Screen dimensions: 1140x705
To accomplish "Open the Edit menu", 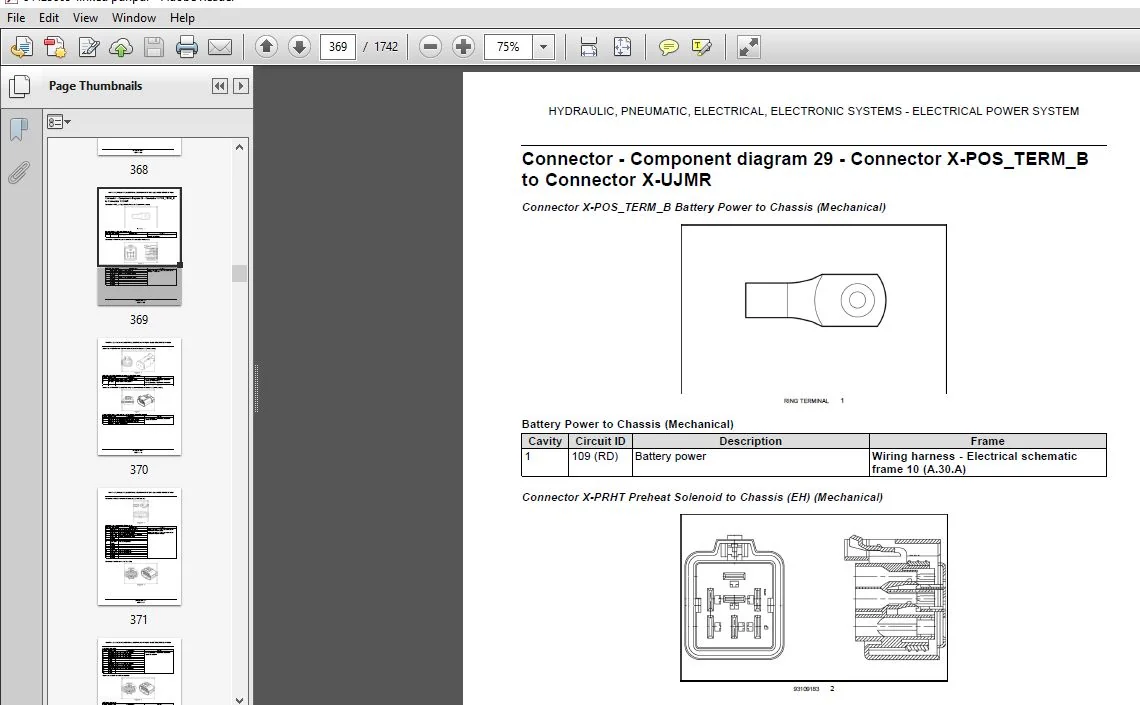I will (x=49, y=17).
